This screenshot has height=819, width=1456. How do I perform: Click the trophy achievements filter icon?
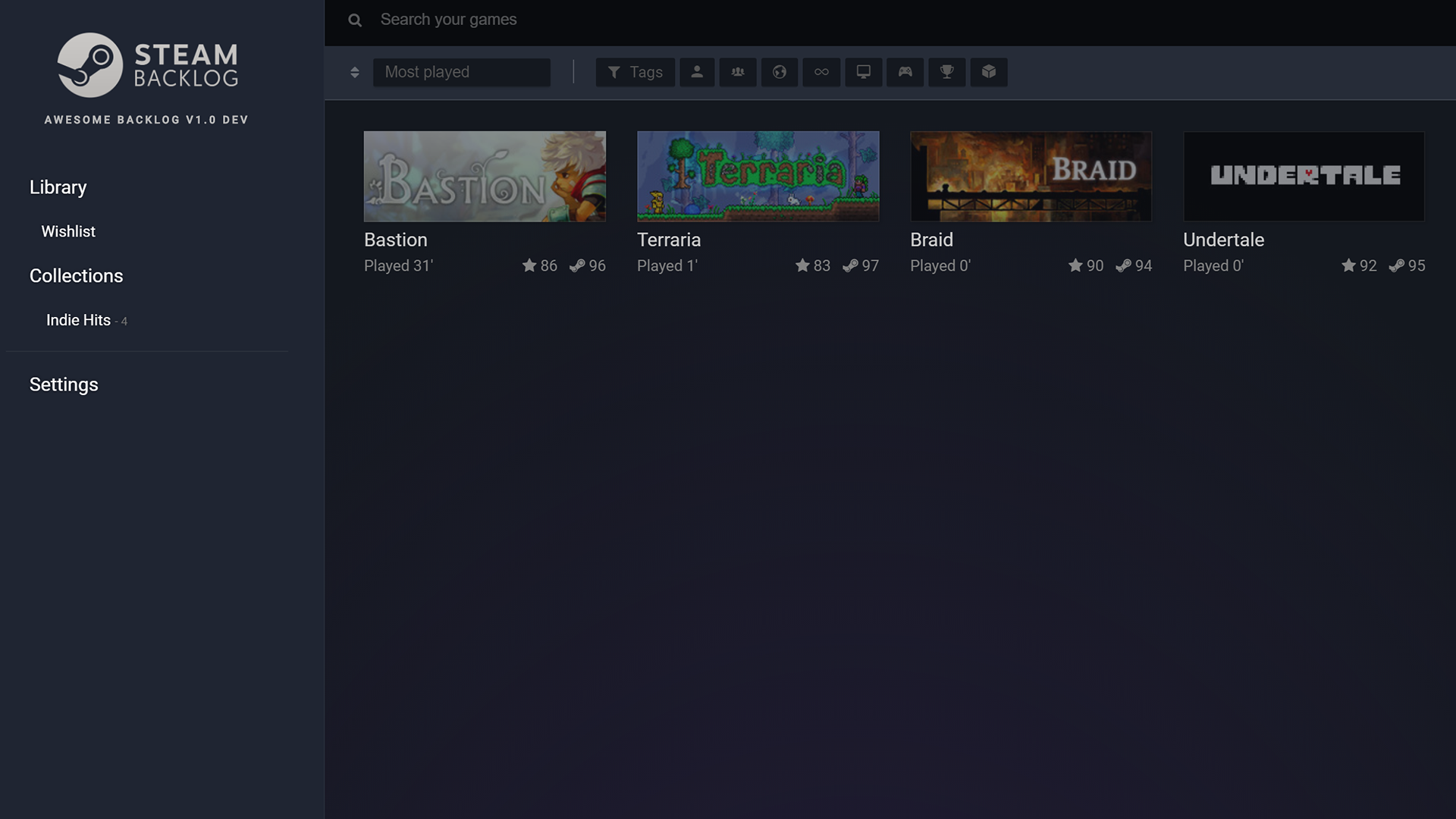[x=946, y=72]
